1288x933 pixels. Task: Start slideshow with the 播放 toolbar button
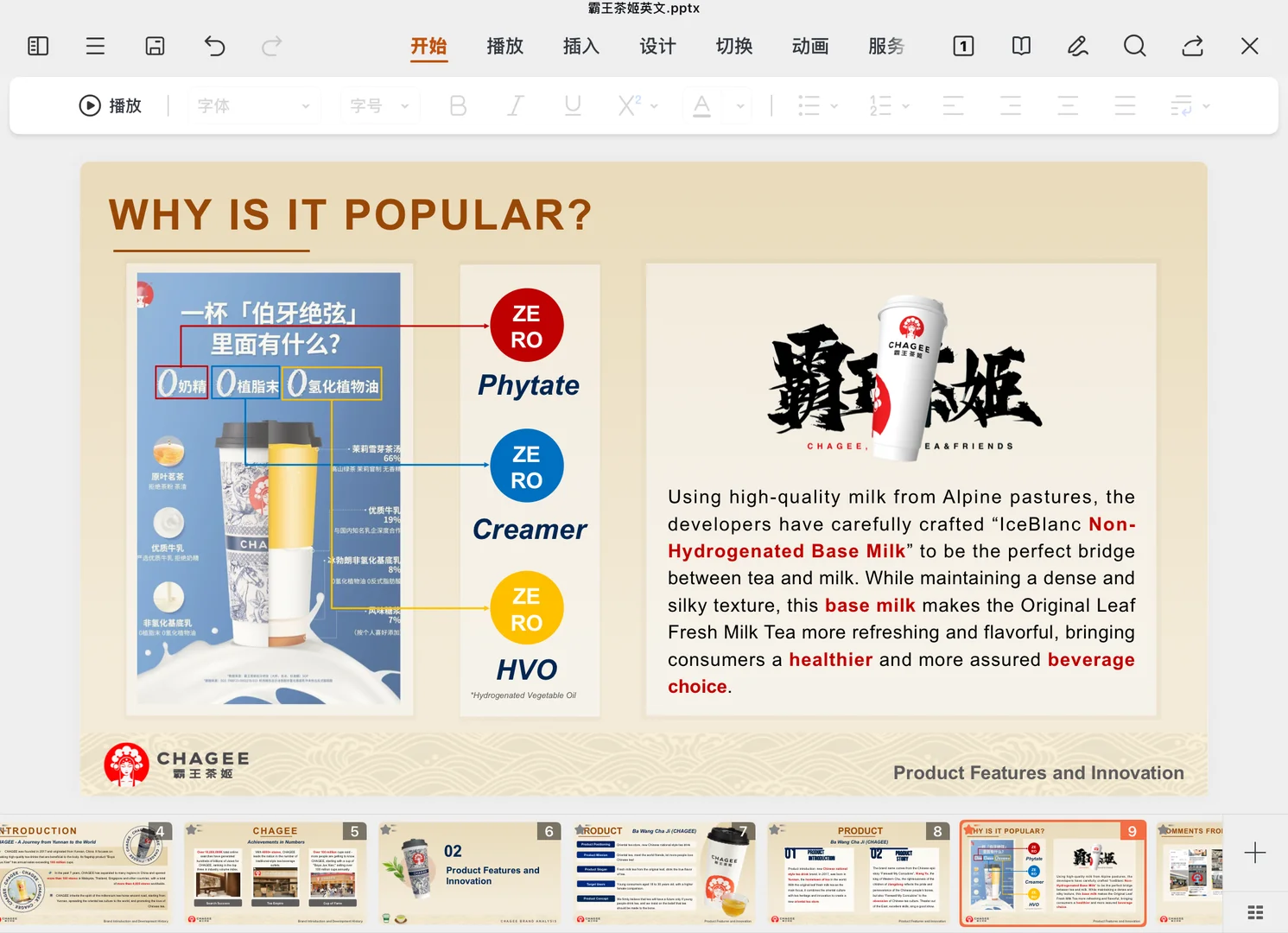point(110,105)
